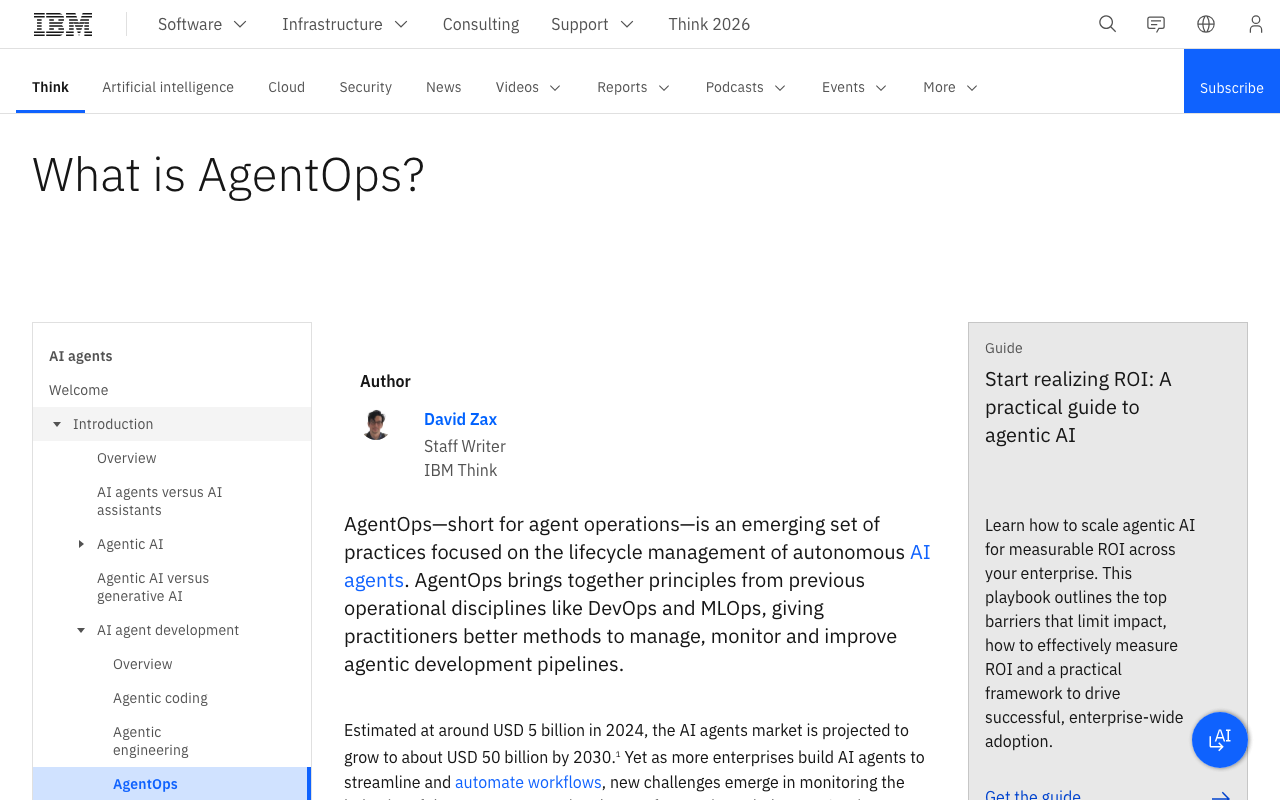Follow the AI agents link in intro
The height and width of the screenshot is (800, 1280).
[637, 566]
